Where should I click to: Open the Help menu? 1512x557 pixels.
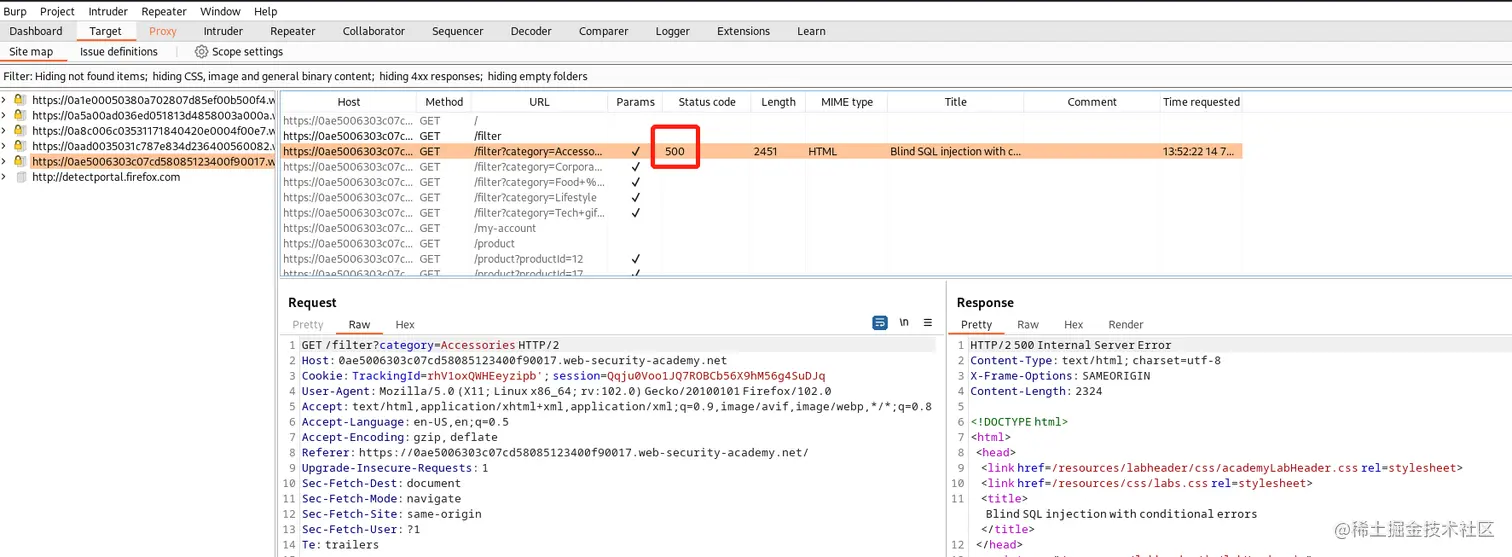(266, 11)
